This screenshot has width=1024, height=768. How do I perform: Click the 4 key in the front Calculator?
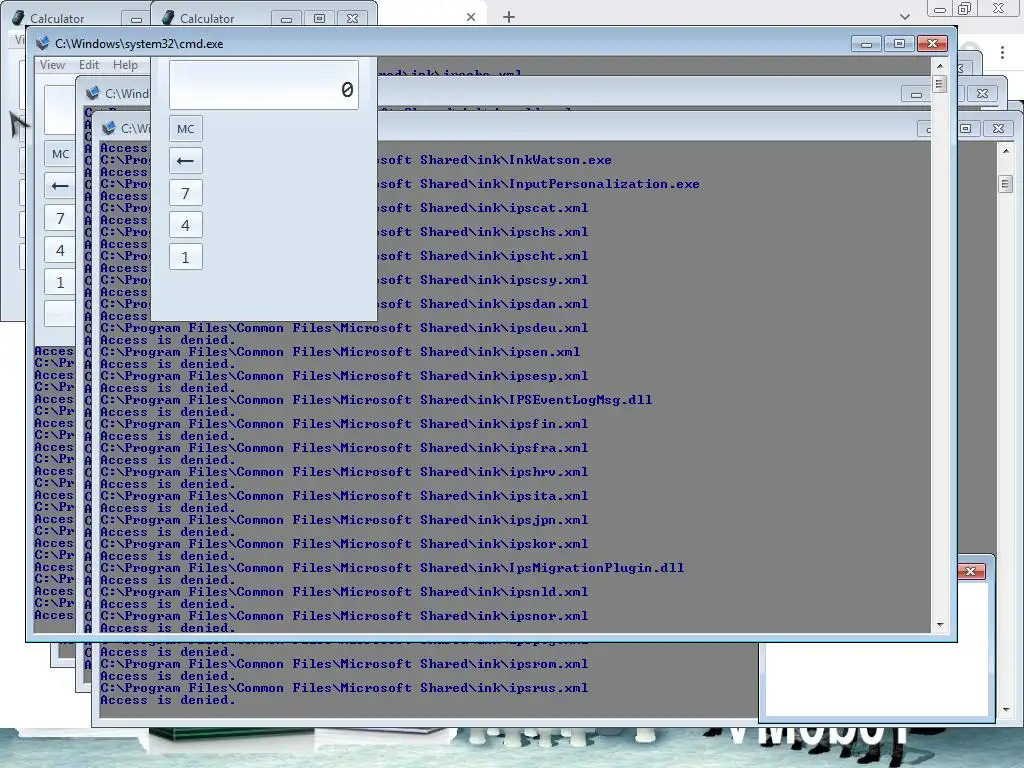pos(185,225)
